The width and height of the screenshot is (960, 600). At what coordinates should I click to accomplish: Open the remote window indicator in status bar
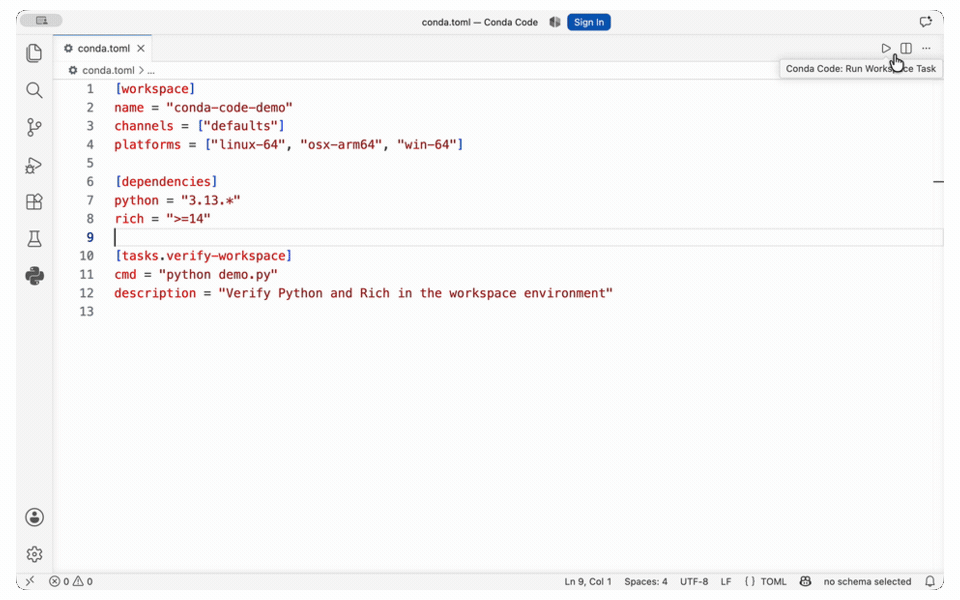[30, 581]
